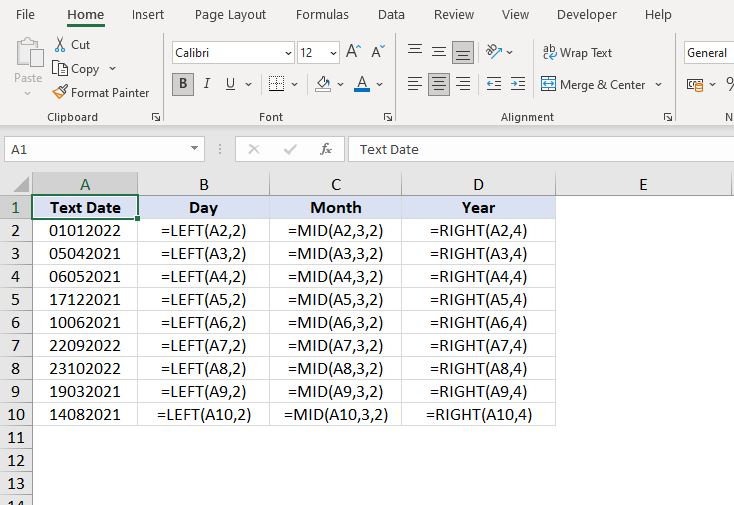The image size is (734, 505).
Task: Select column B header
Action: pyautogui.click(x=204, y=184)
